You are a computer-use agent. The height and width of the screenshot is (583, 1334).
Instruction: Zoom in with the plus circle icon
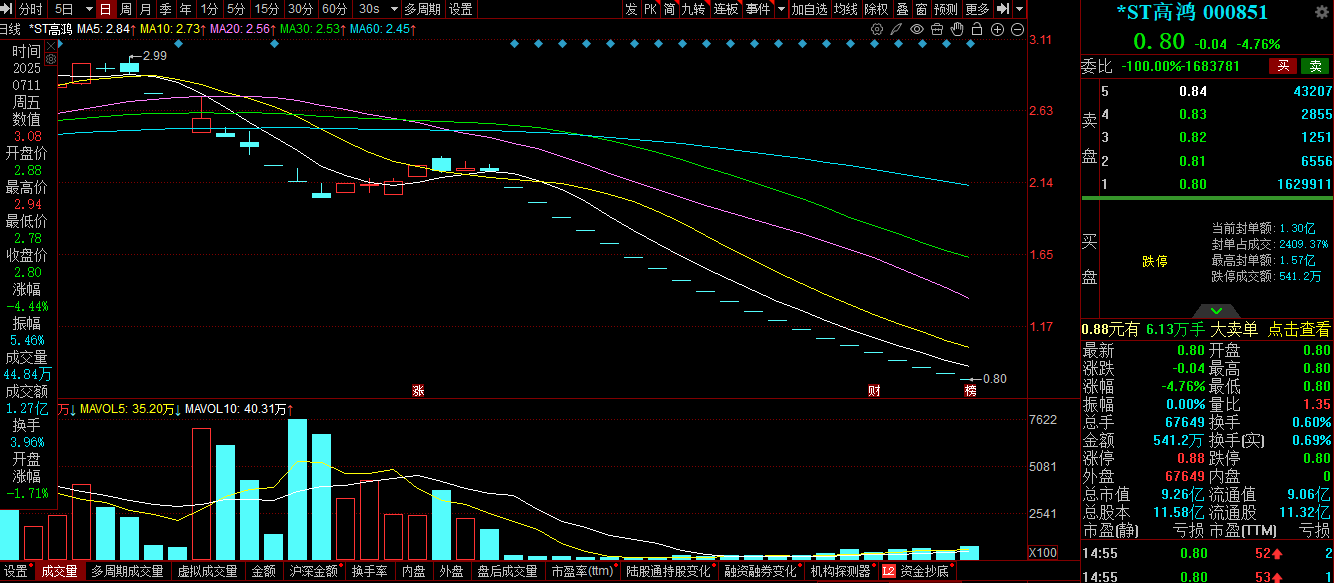coord(997,29)
